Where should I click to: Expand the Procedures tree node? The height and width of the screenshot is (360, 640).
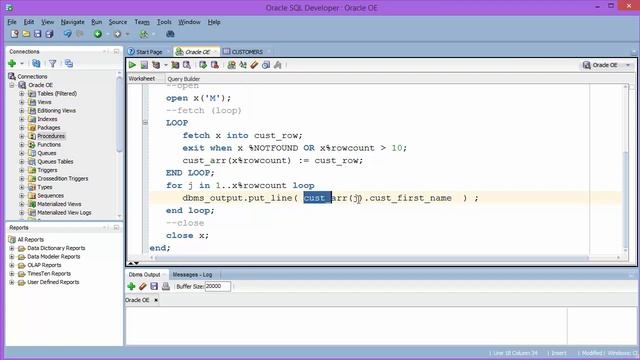tap(22, 136)
